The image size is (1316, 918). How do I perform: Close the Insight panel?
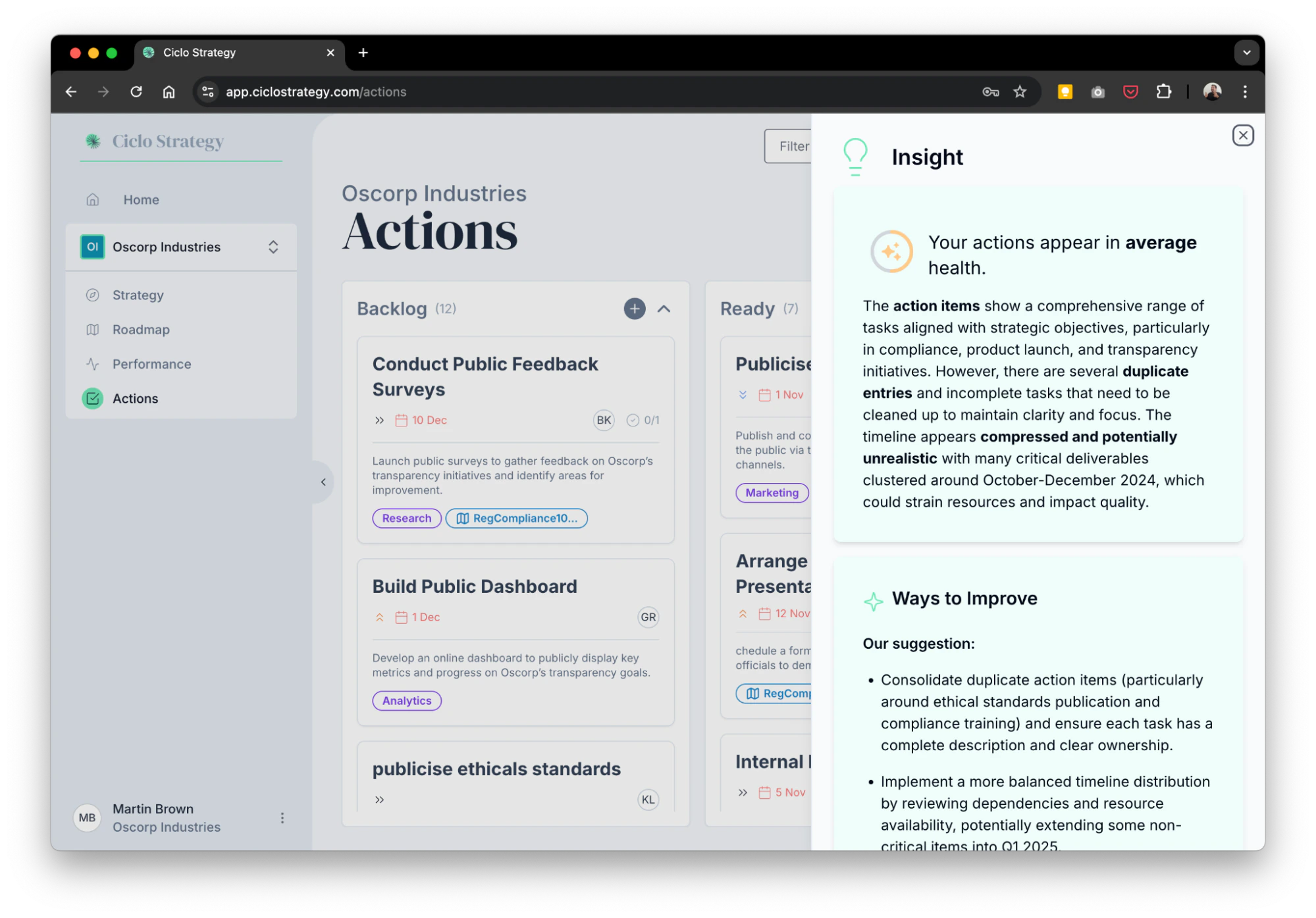[x=1242, y=136]
